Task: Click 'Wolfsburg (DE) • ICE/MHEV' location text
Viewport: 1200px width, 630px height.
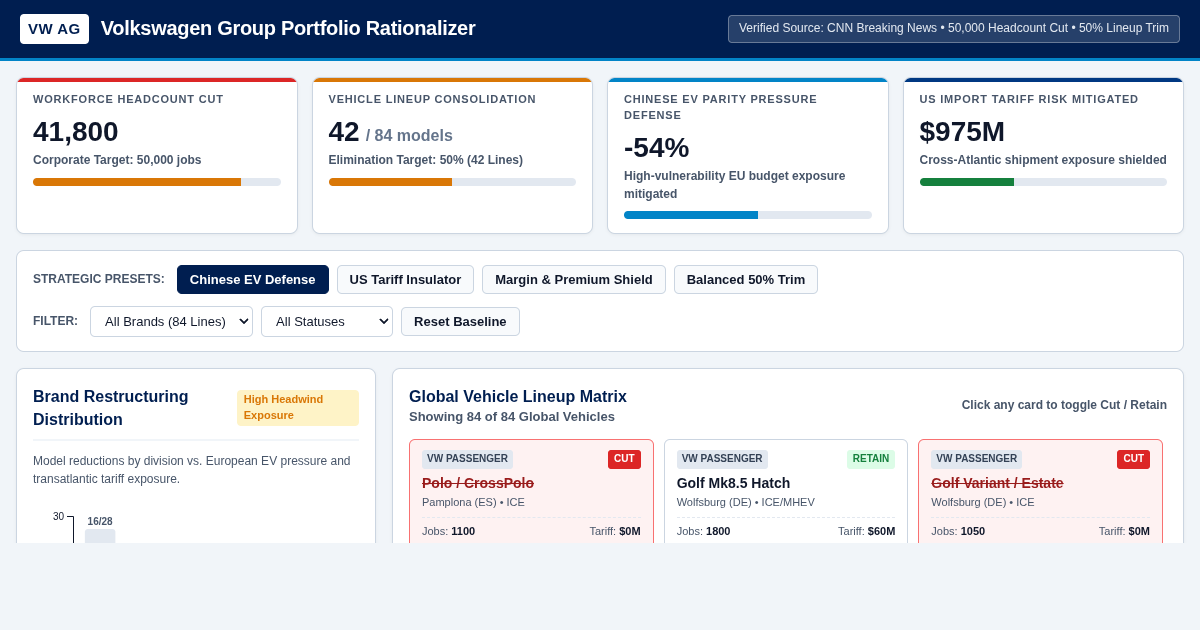Action: pos(746,502)
